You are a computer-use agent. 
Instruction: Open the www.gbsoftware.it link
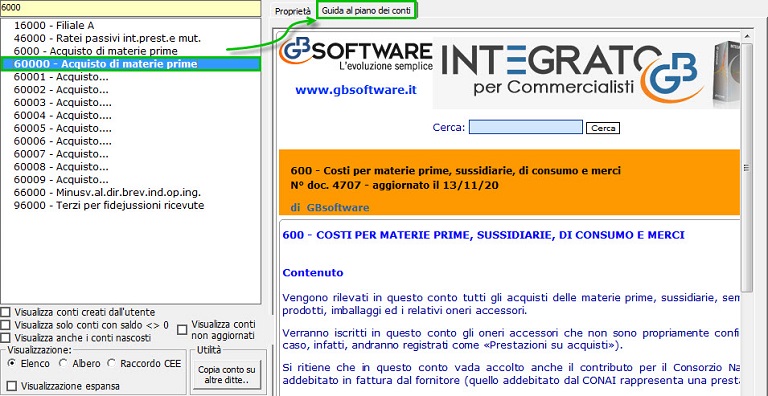[x=356, y=90]
